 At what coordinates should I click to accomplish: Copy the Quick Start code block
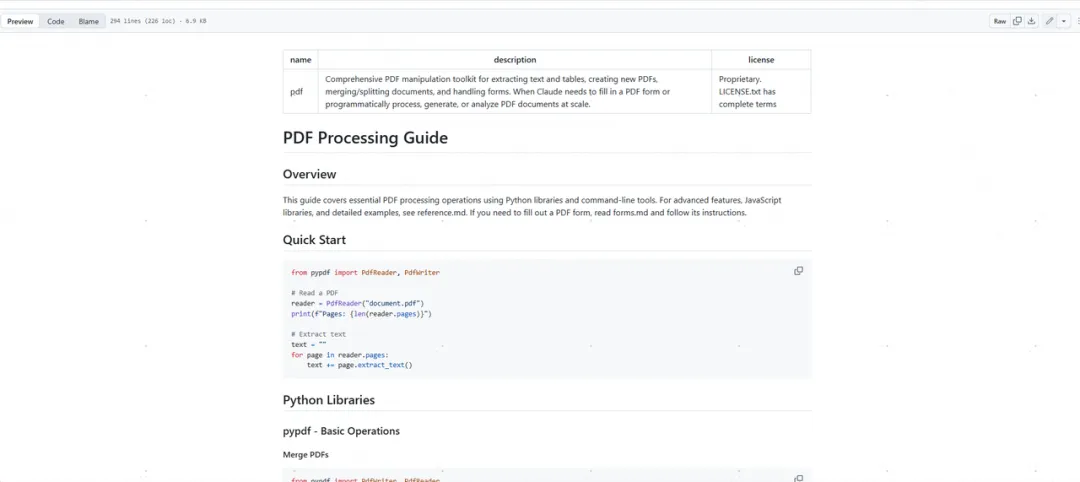coord(798,271)
